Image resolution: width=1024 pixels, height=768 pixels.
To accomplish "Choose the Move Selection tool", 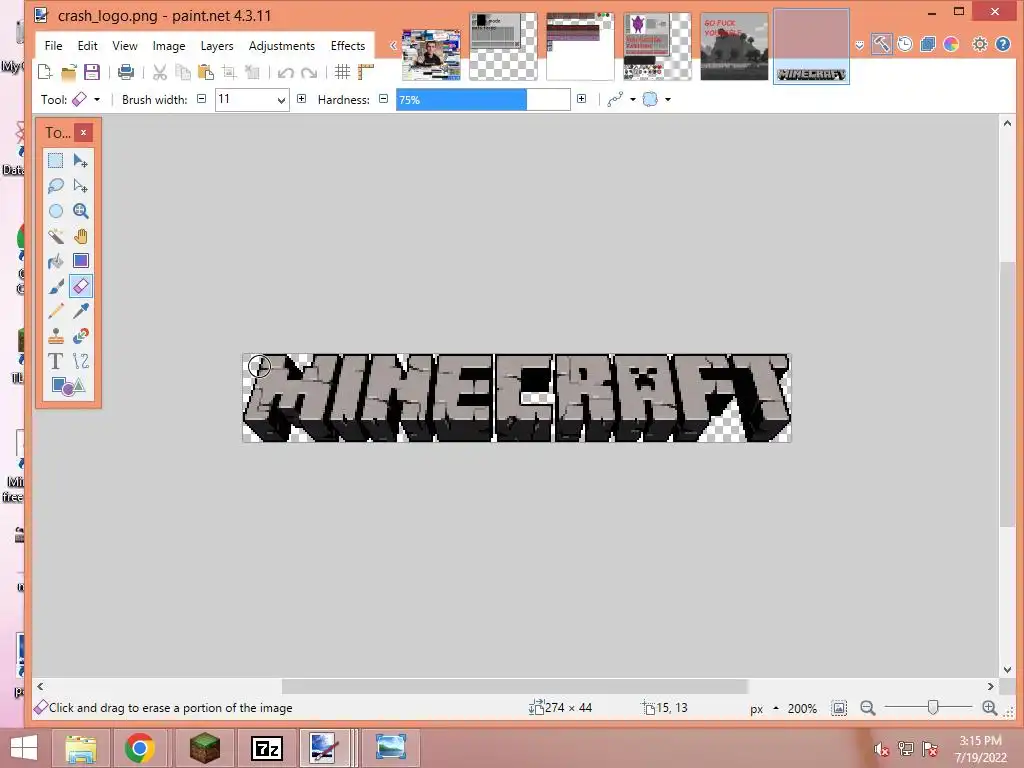I will click(81, 185).
